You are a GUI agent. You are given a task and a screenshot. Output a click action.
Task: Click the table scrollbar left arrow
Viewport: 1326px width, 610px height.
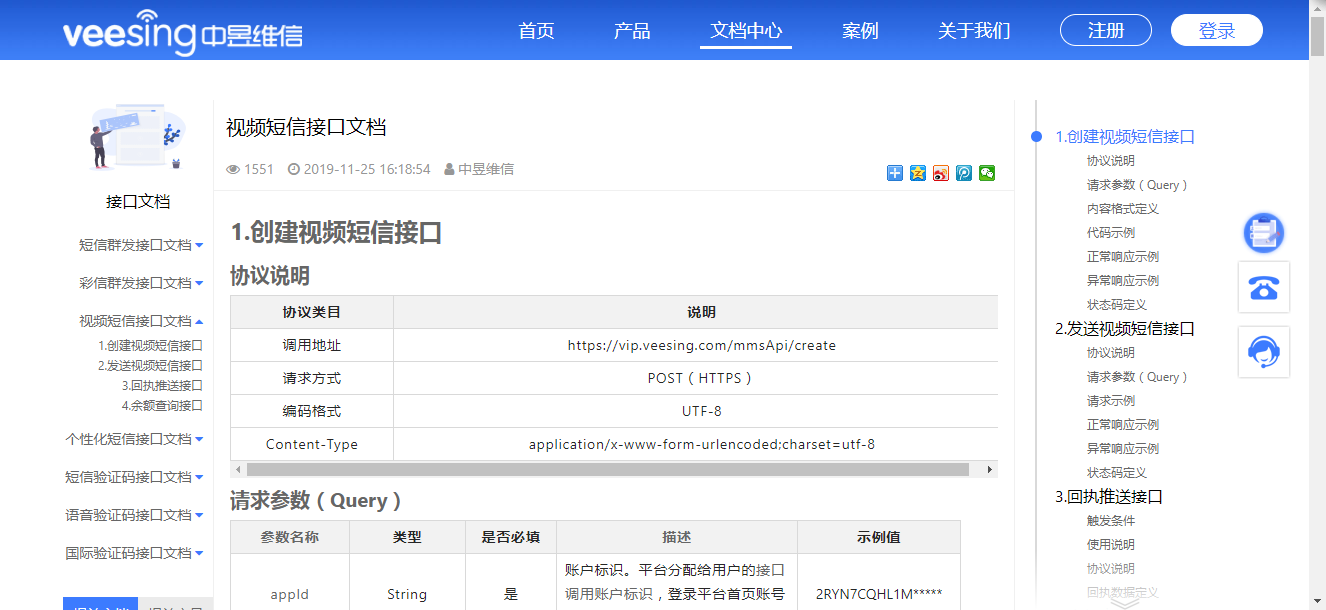[238, 469]
